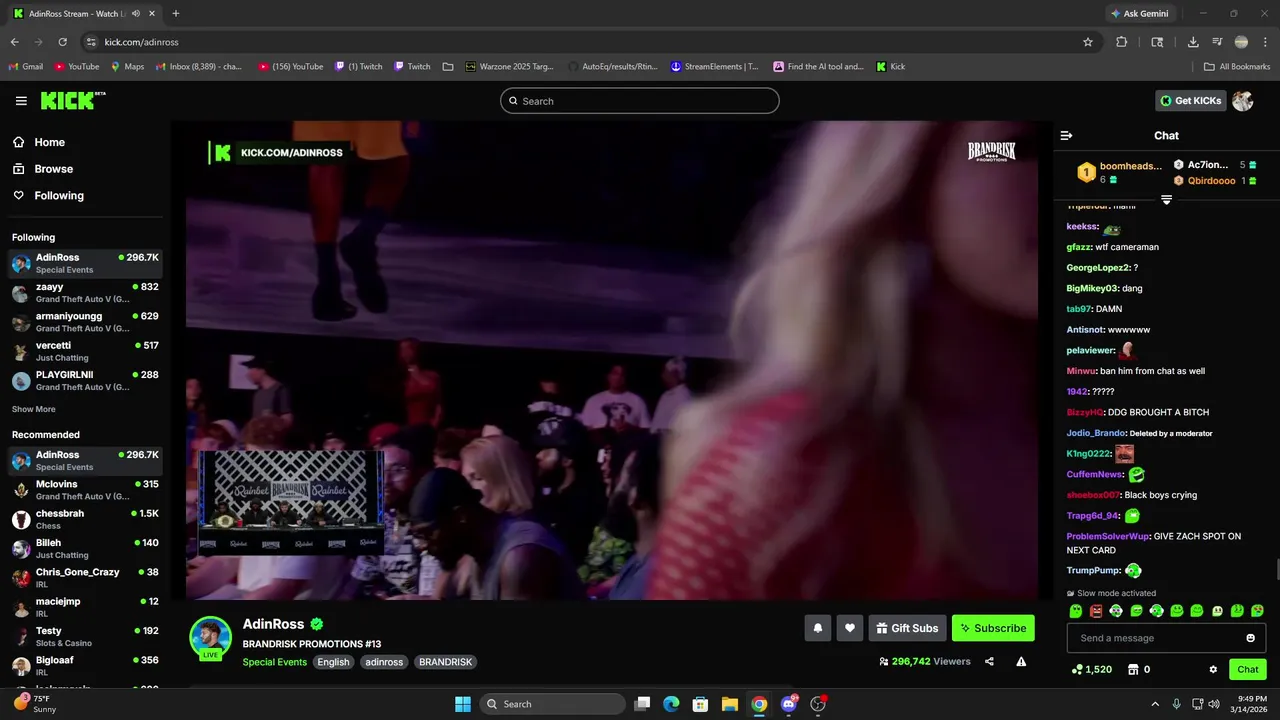Insert the red angry emote

pos(1096,611)
